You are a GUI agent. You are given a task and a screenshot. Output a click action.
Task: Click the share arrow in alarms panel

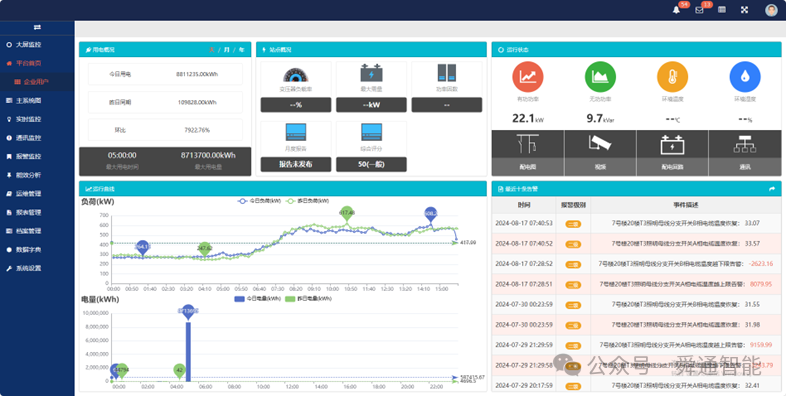pyautogui.click(x=772, y=189)
